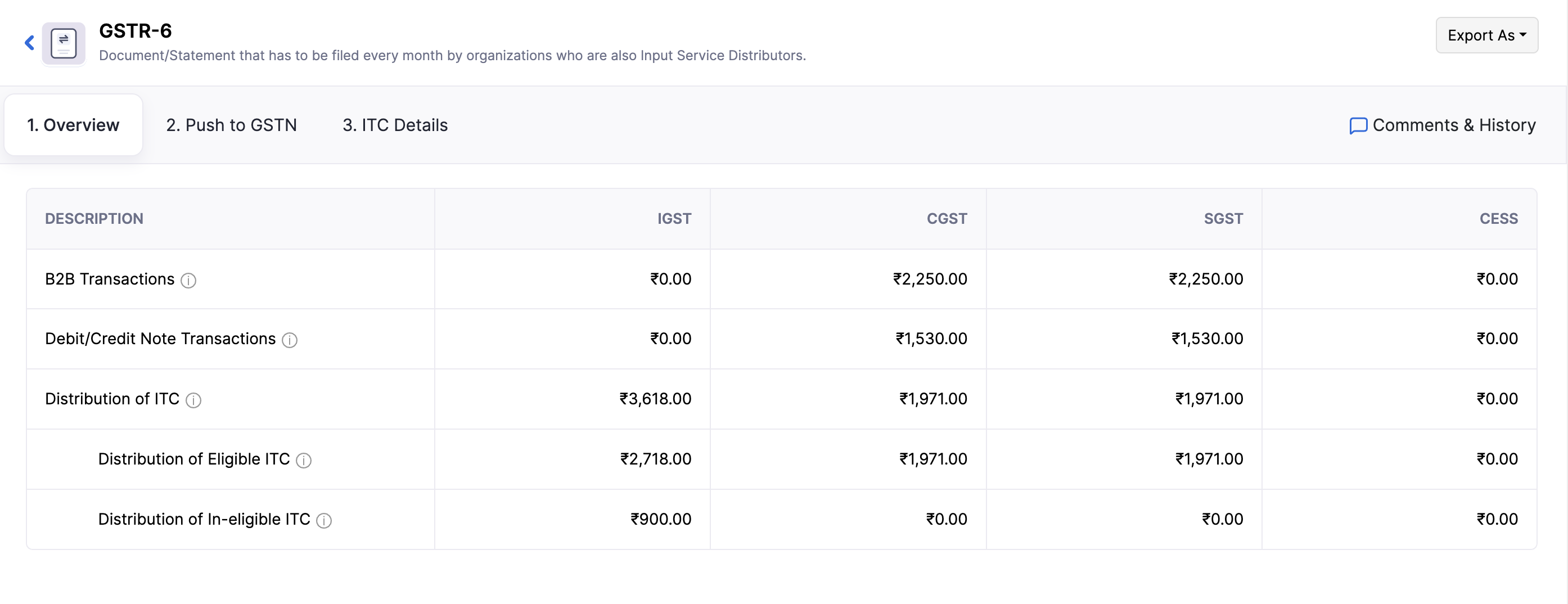Click info icon for Debit/Credit Note Transactions
The height and width of the screenshot is (604, 1568).
pyautogui.click(x=290, y=340)
